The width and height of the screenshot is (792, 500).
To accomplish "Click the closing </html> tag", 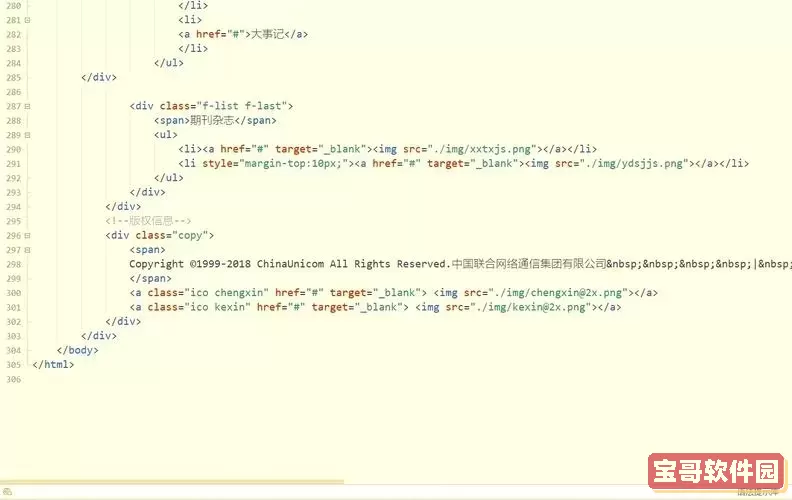I will pos(53,365).
